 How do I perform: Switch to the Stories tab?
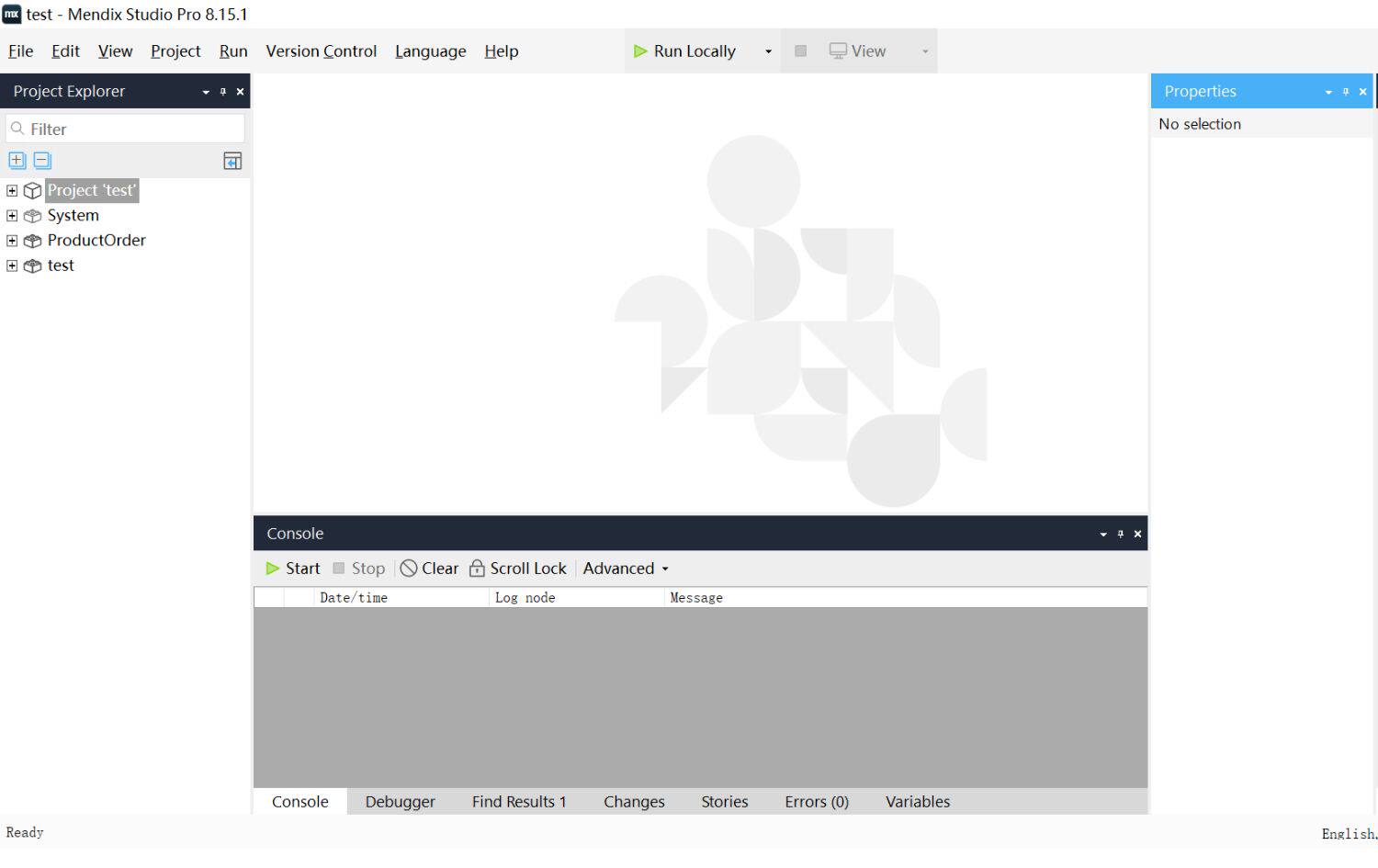725,802
